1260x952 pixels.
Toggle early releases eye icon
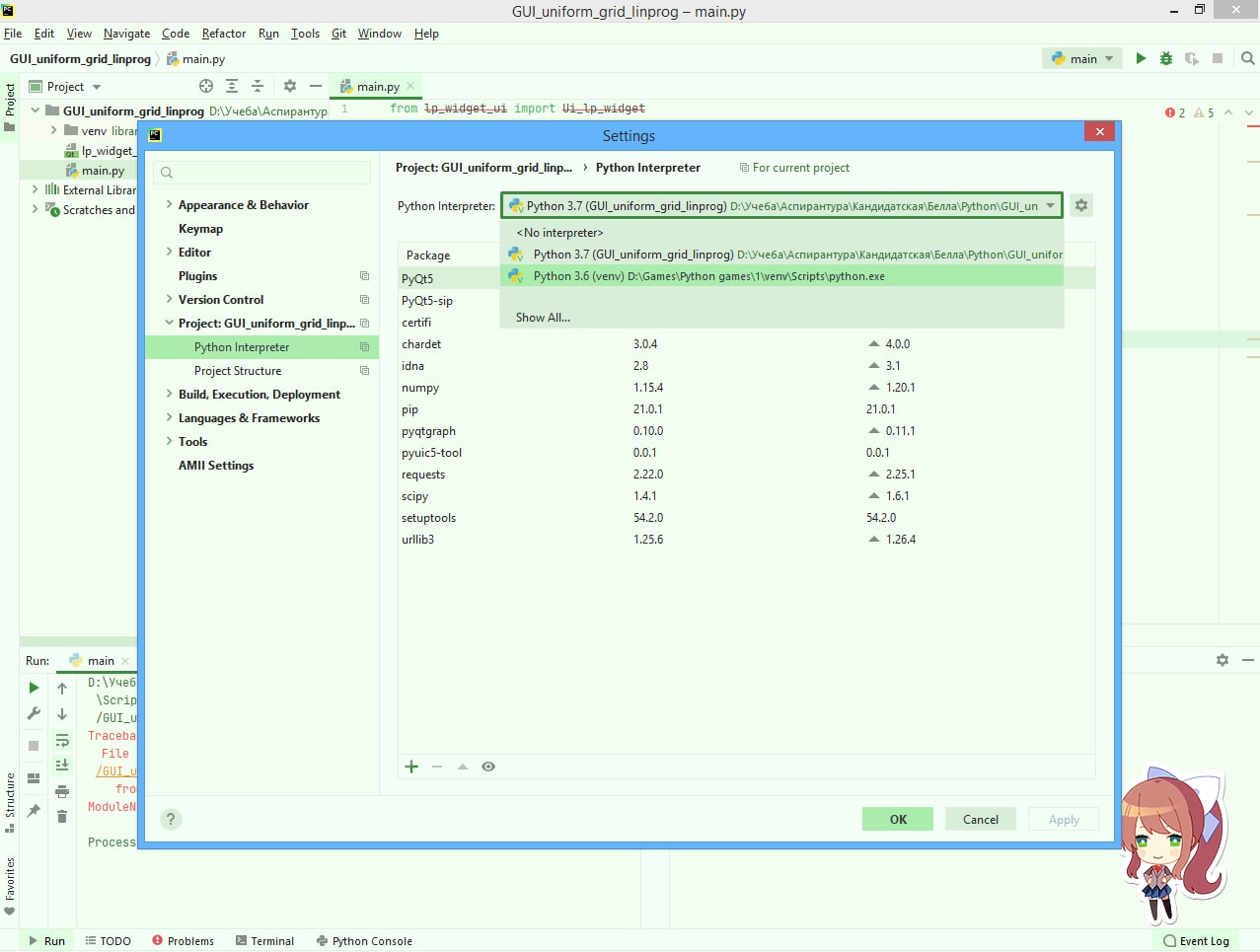[x=488, y=767]
